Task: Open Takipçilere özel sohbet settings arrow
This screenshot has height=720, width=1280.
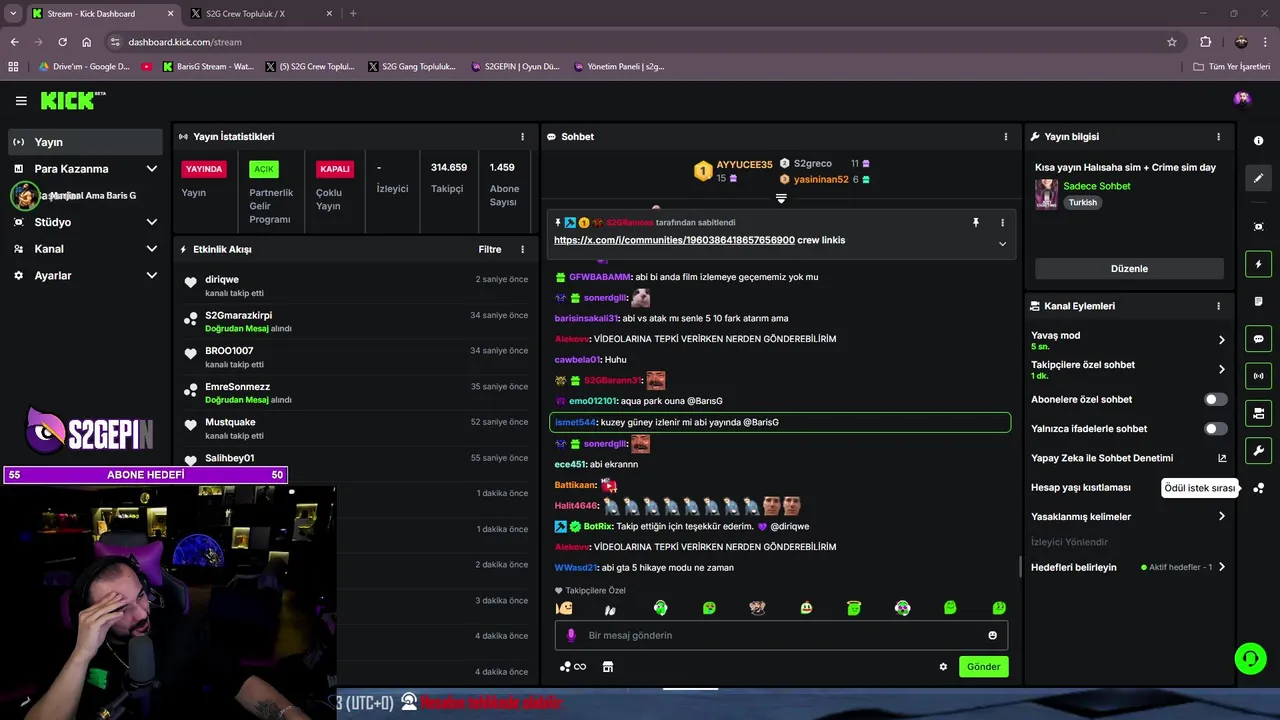Action: pyautogui.click(x=1221, y=369)
